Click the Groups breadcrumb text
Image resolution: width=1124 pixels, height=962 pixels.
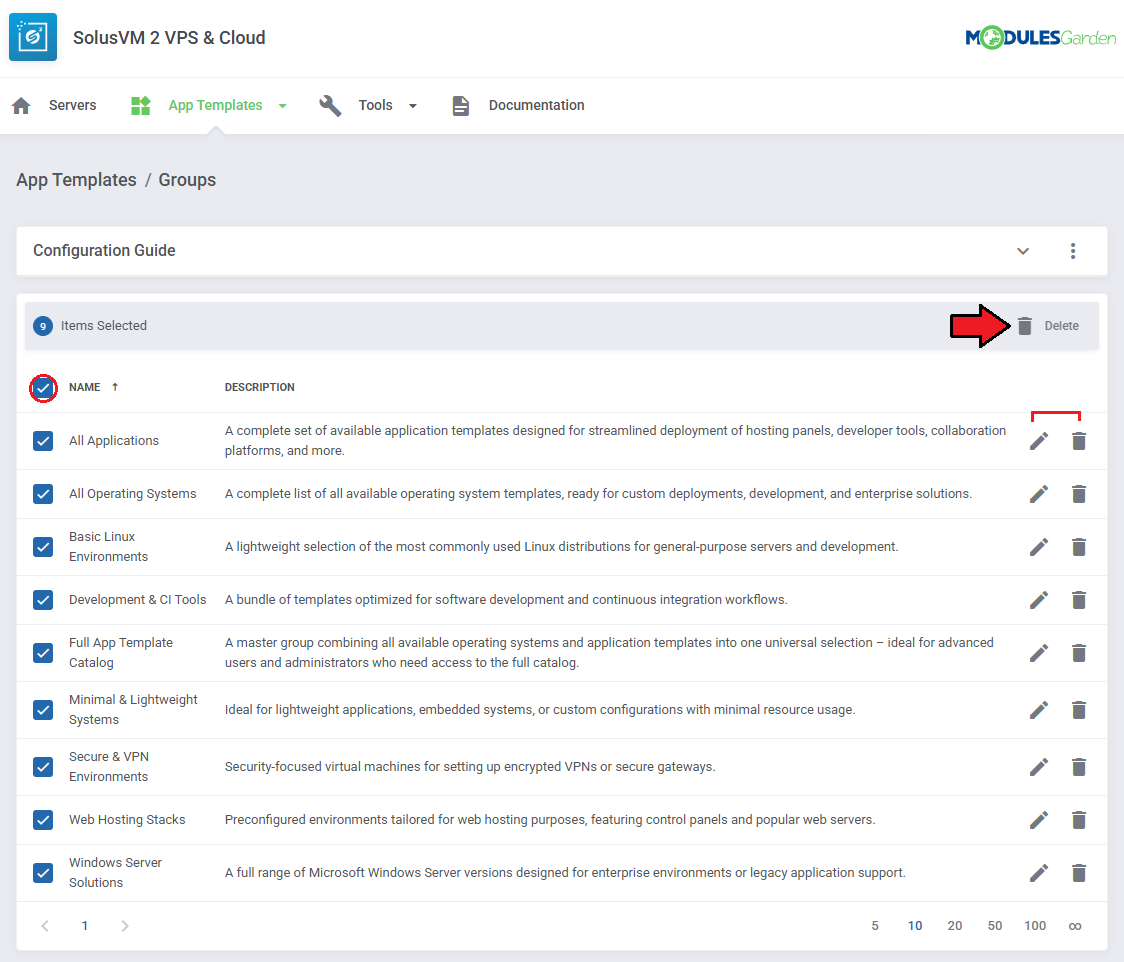point(187,180)
